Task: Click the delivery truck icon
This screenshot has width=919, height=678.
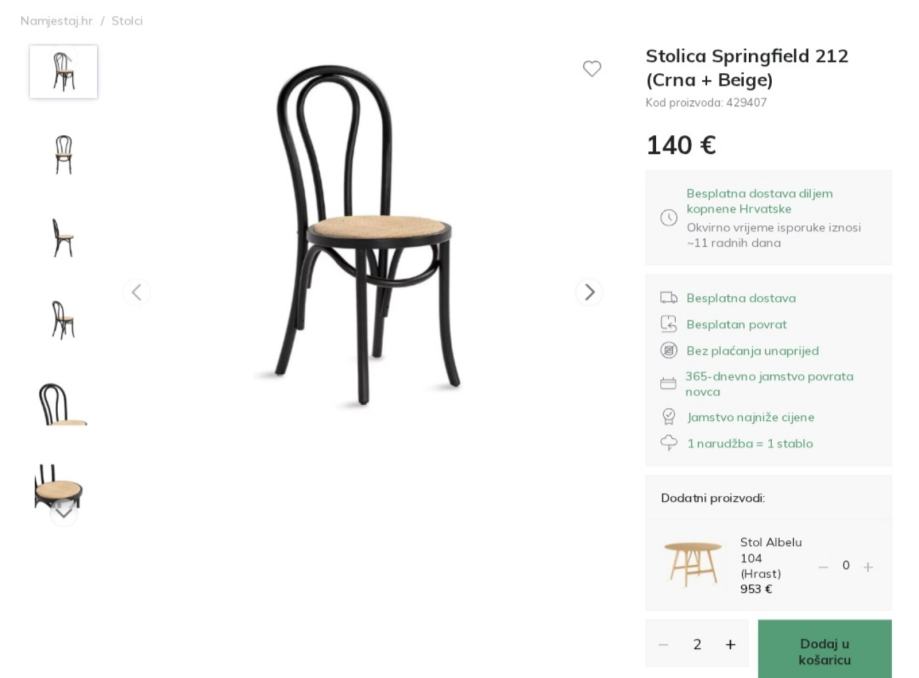Action: click(669, 298)
